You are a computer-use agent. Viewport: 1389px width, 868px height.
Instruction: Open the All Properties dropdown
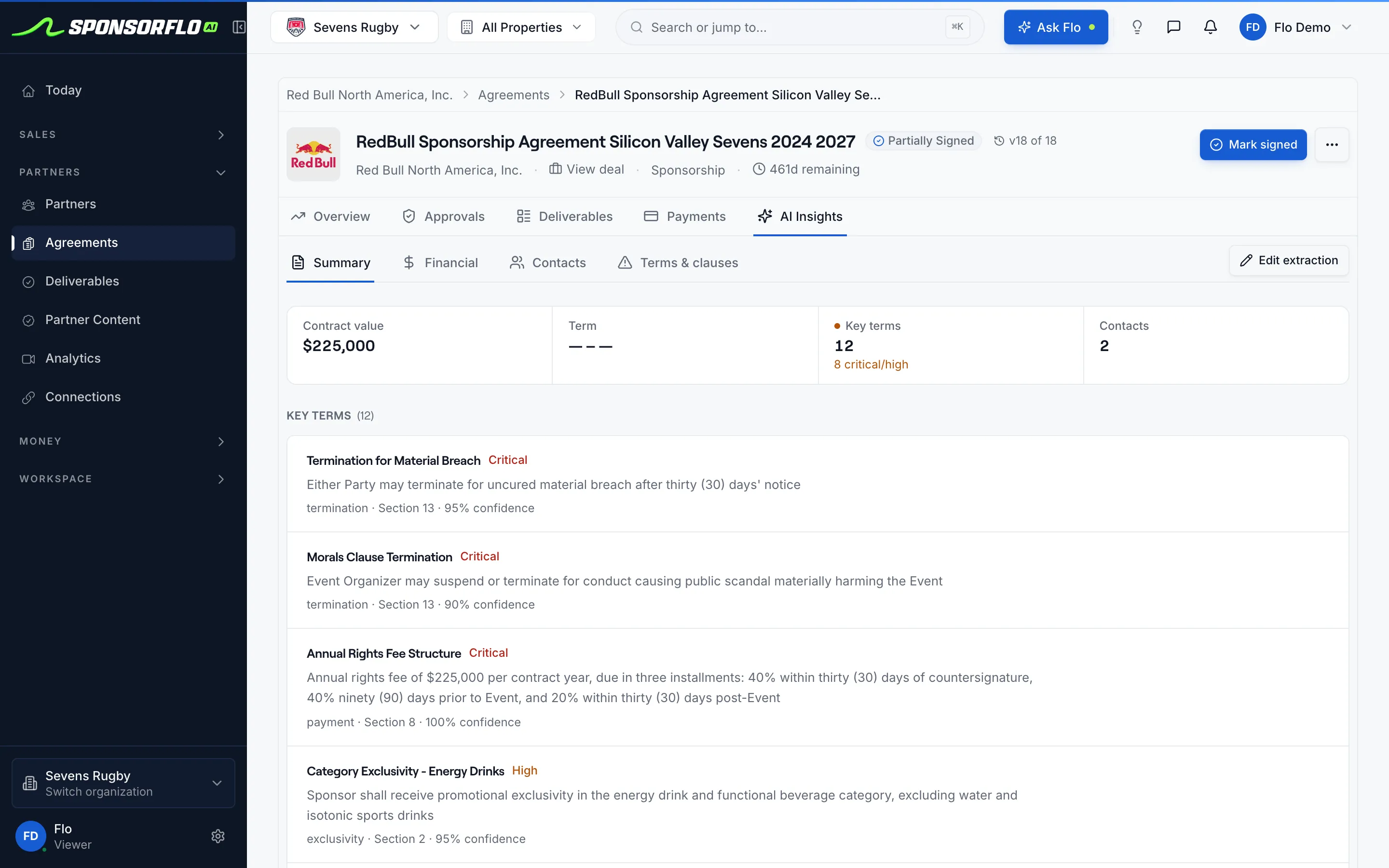521,27
